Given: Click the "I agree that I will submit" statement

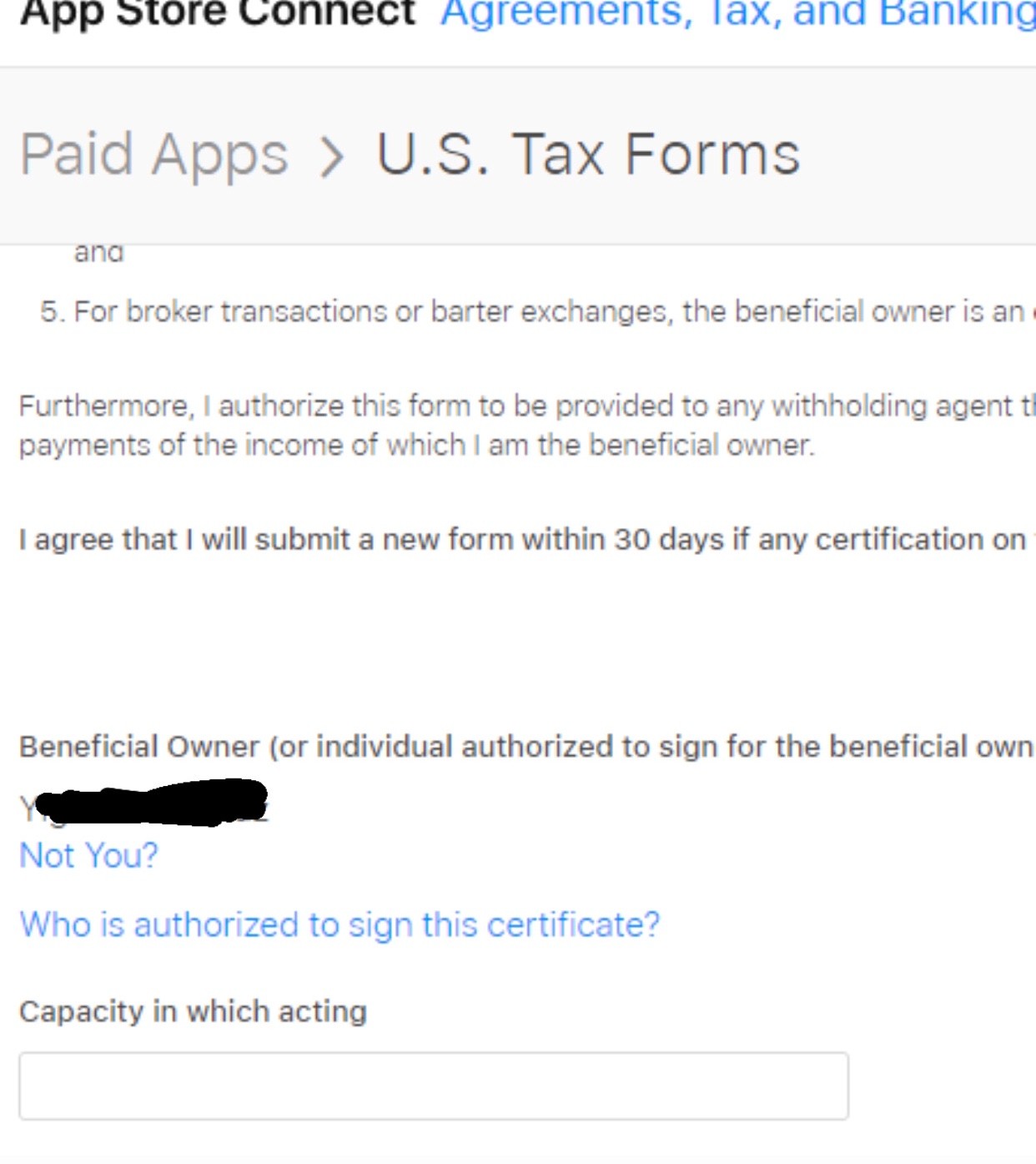Looking at the screenshot, I should point(522,539).
